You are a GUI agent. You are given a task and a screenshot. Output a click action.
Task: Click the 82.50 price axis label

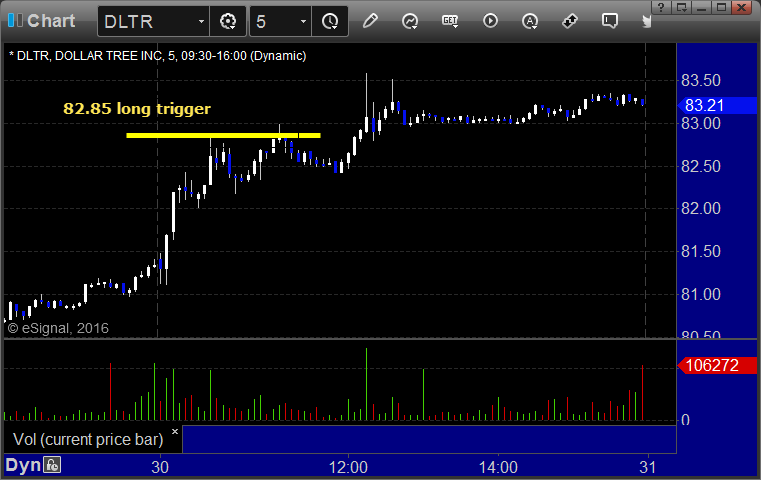(701, 166)
